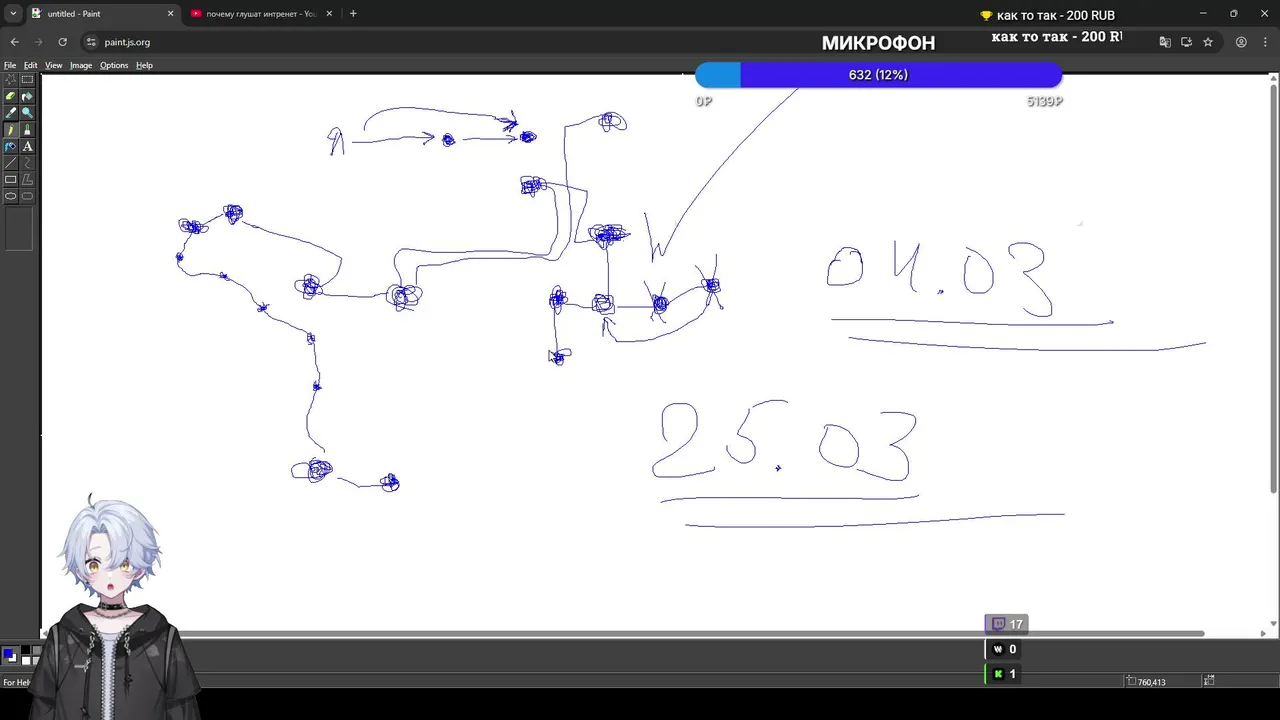
Task: Close the untitled - Paint tab
Action: pyautogui.click(x=170, y=14)
